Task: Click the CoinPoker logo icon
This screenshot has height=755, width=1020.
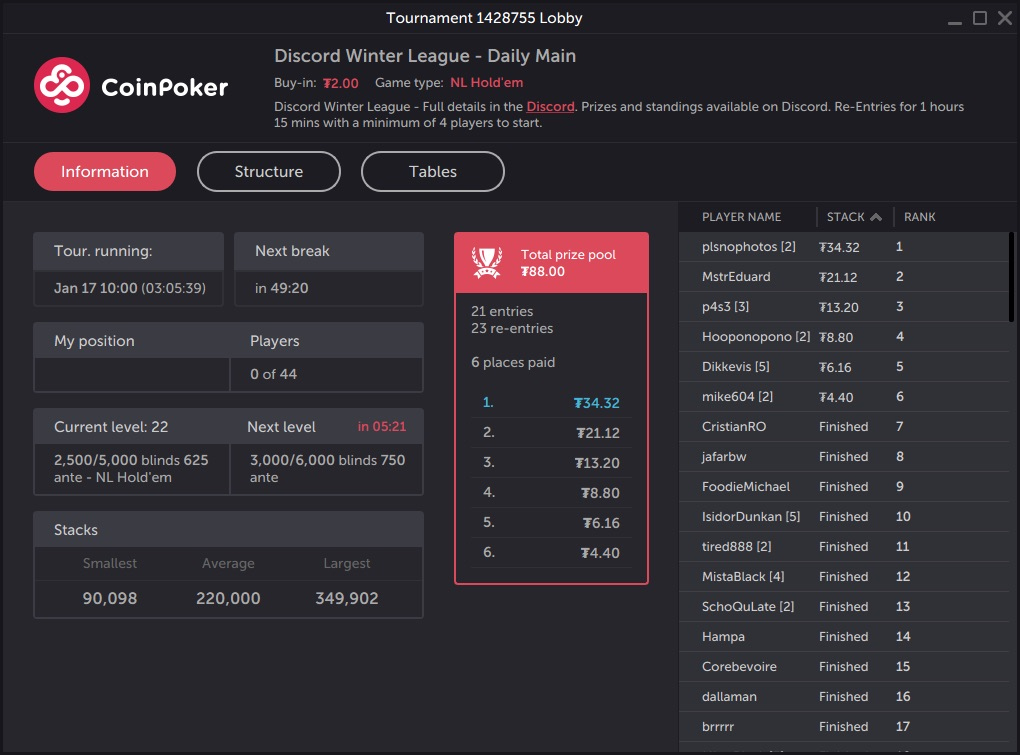Action: 62,87
